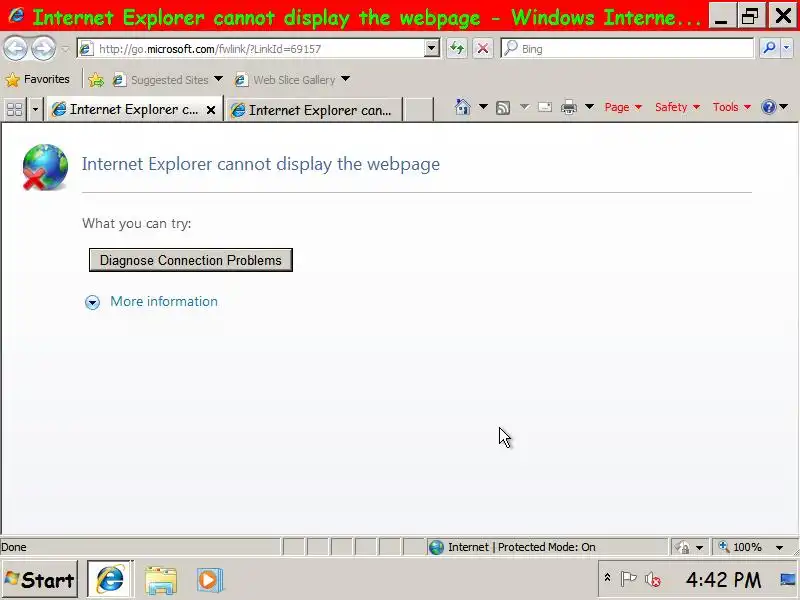Screen dimensions: 800x600
Task: Show Quick Tabs grid view
Action: (x=15, y=109)
